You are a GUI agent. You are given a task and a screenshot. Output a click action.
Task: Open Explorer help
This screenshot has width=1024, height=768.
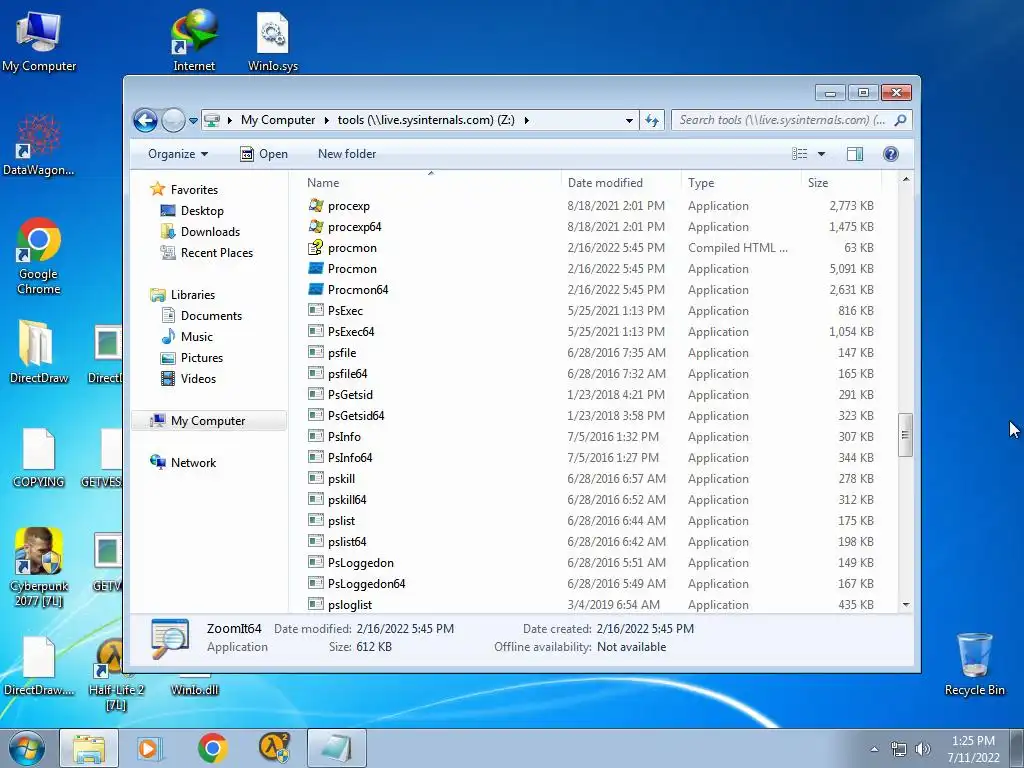tap(890, 154)
